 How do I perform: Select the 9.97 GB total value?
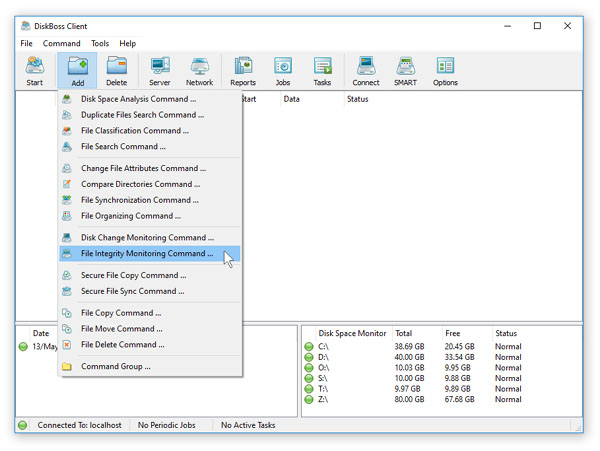(407, 389)
